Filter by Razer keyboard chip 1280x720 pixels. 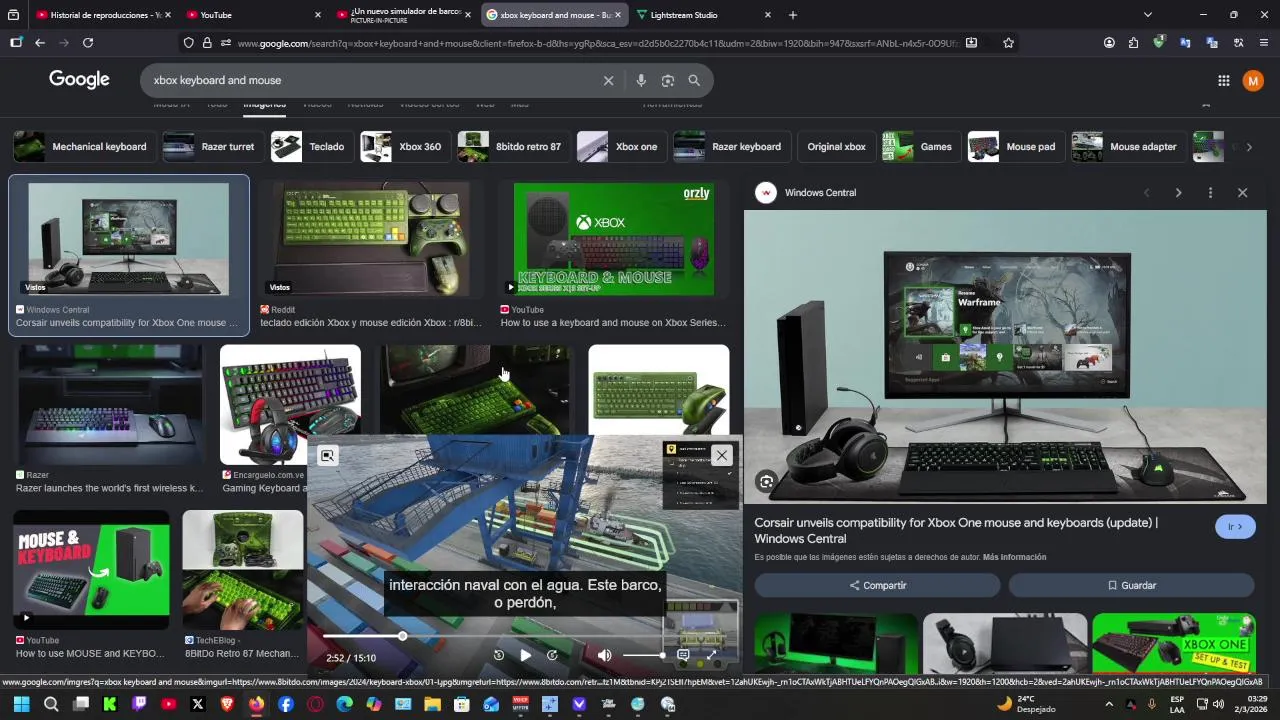(732, 147)
